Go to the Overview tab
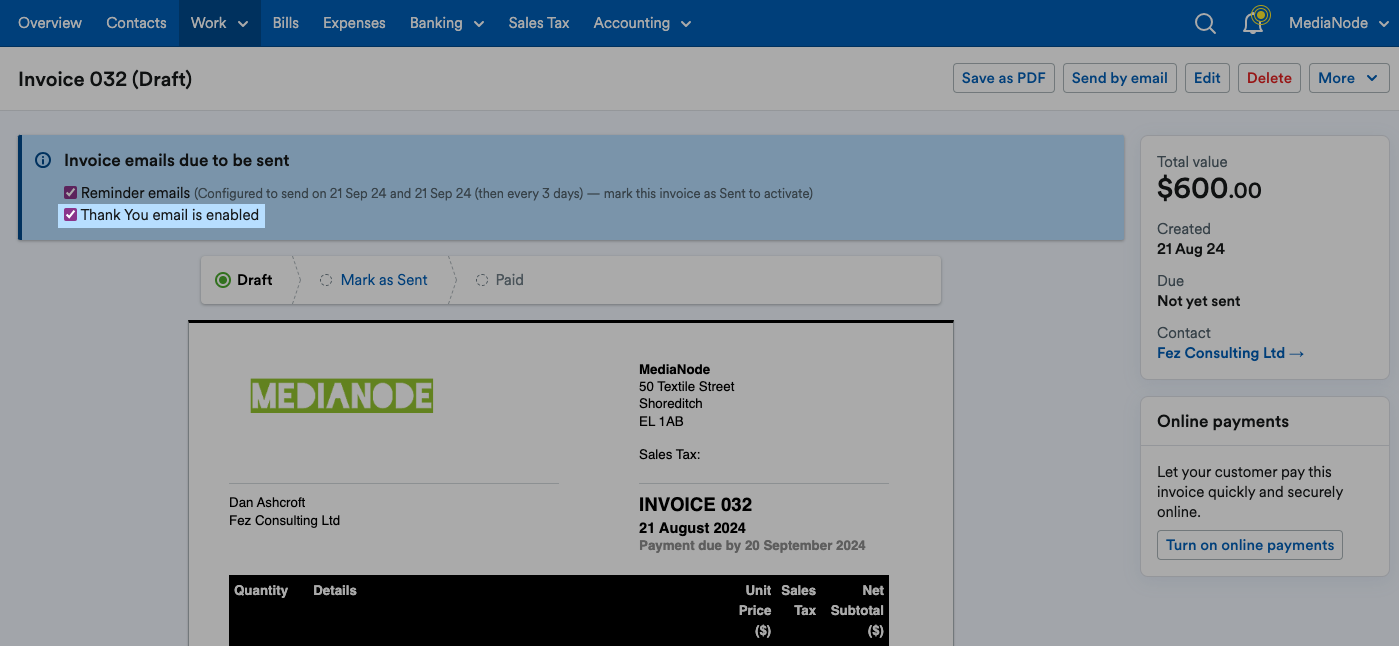Screen dimensions: 1399x646 50,23
